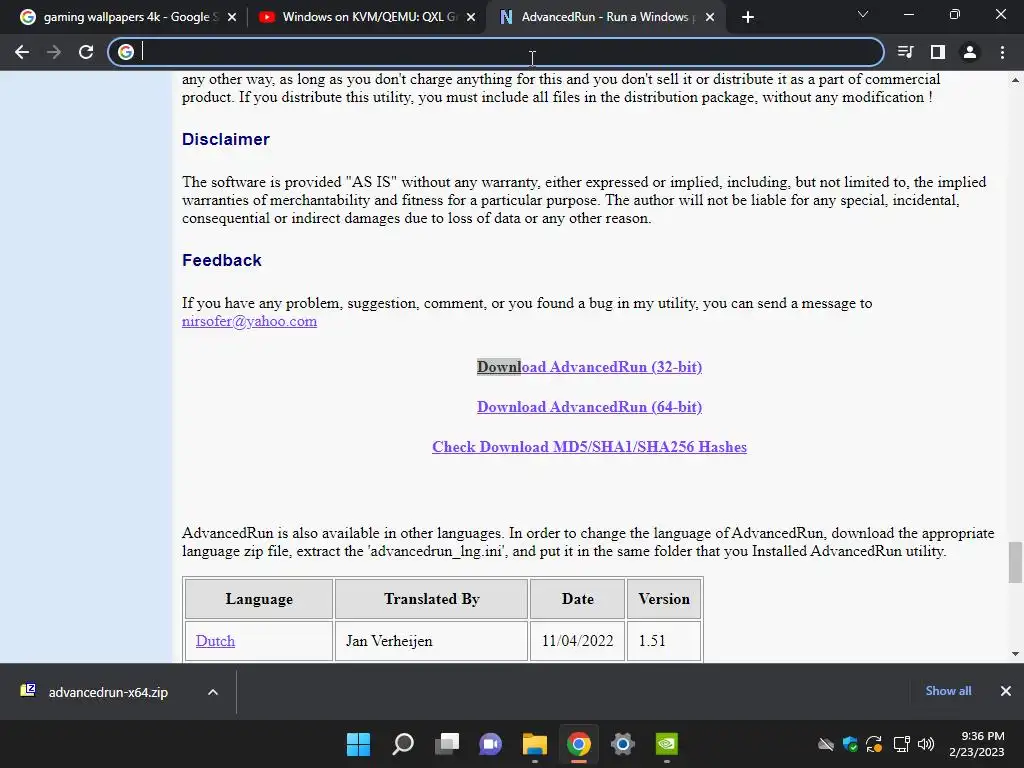Click the OneDrive tray icon
Screen dimensions: 1024x768
(826, 744)
